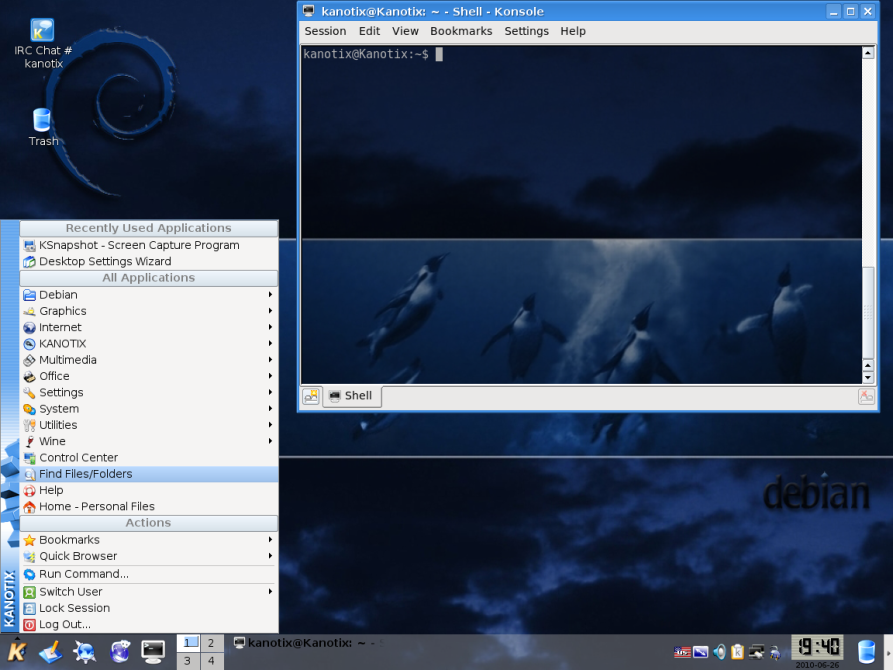Click the Konsole vertical scrollbar down arrow
Image resolution: width=893 pixels, height=670 pixels.
868,377
